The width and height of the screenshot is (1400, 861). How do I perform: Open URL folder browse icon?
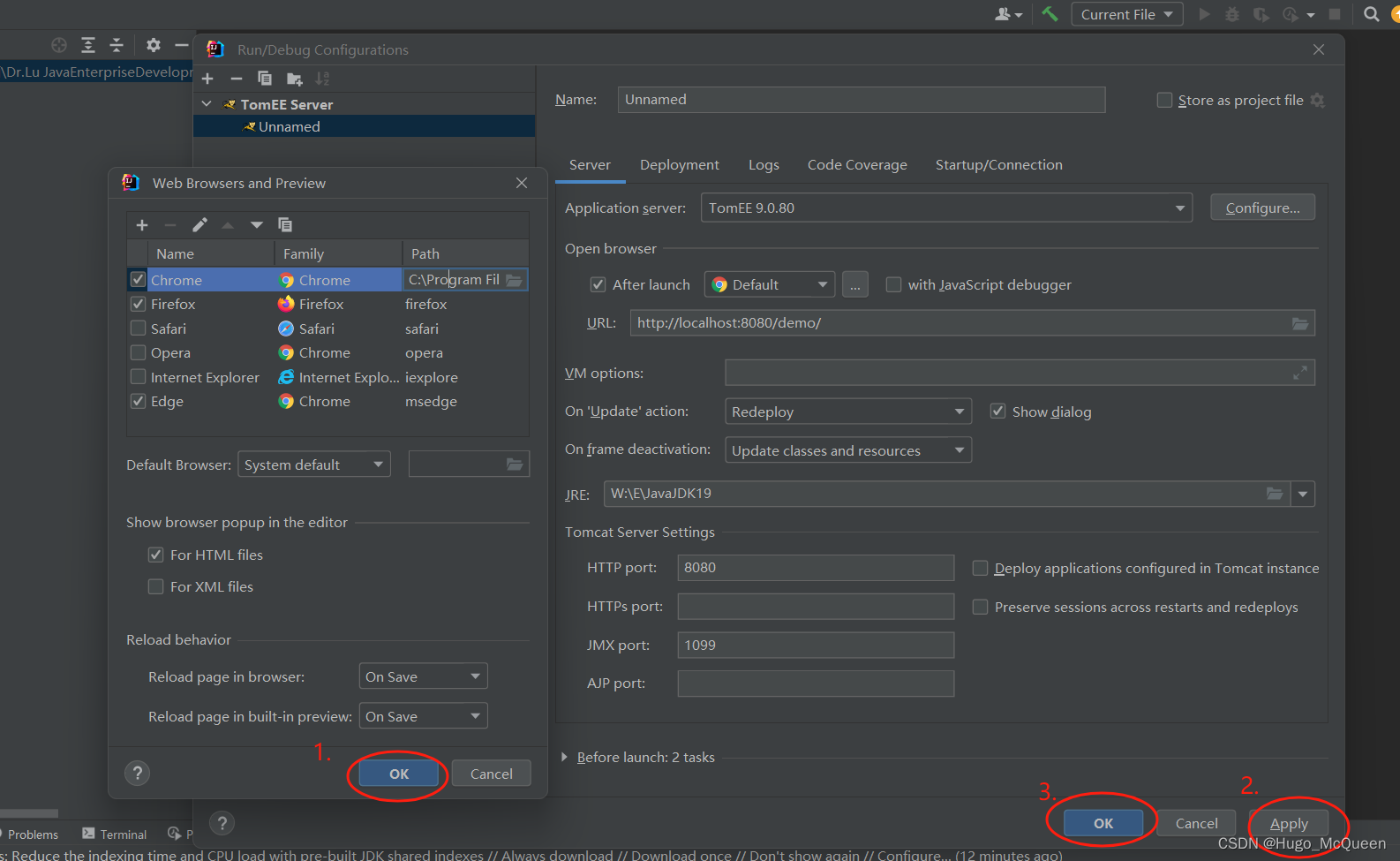1300,323
